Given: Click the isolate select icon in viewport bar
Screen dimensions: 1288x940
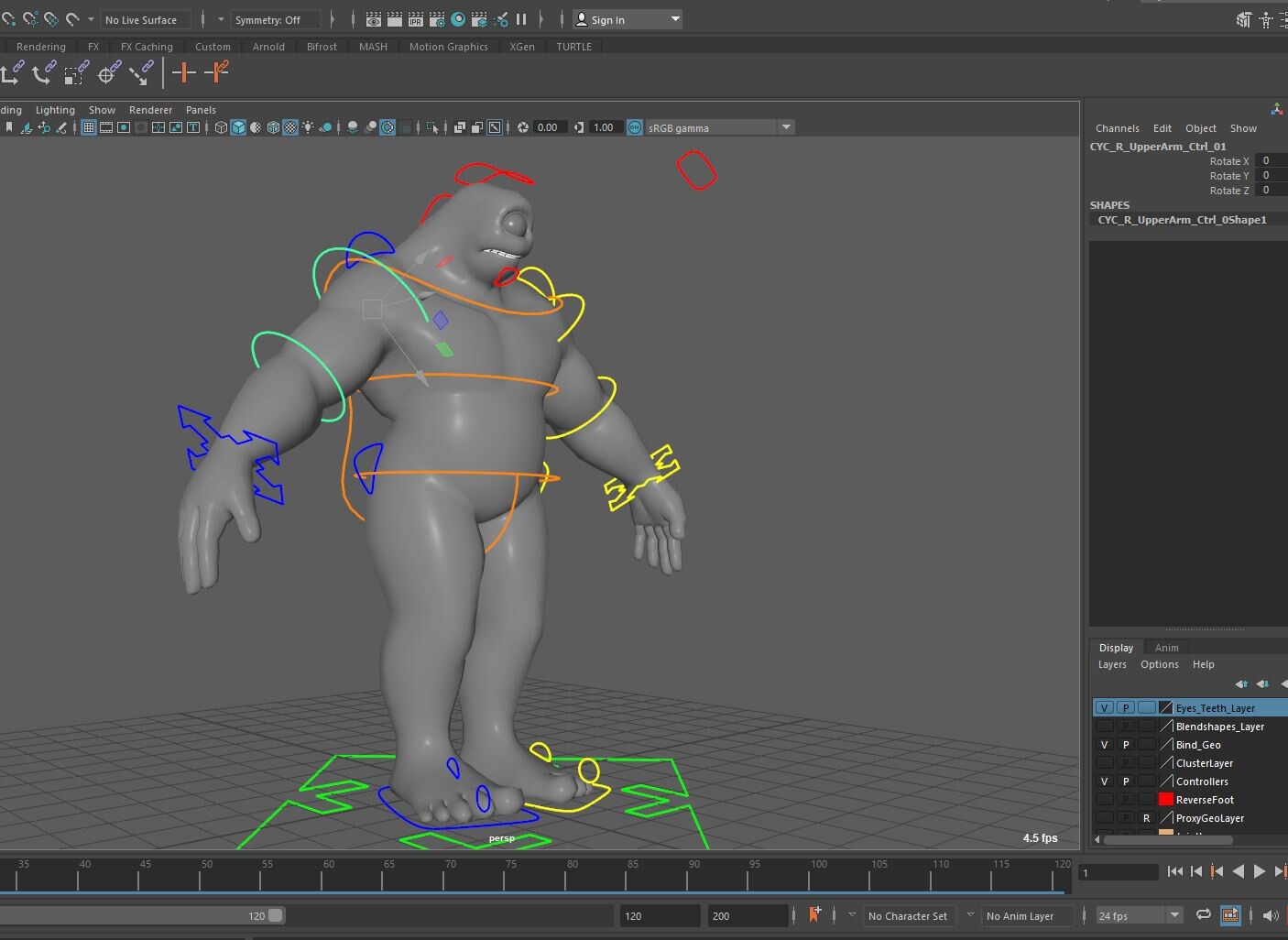Looking at the screenshot, I should [x=432, y=127].
